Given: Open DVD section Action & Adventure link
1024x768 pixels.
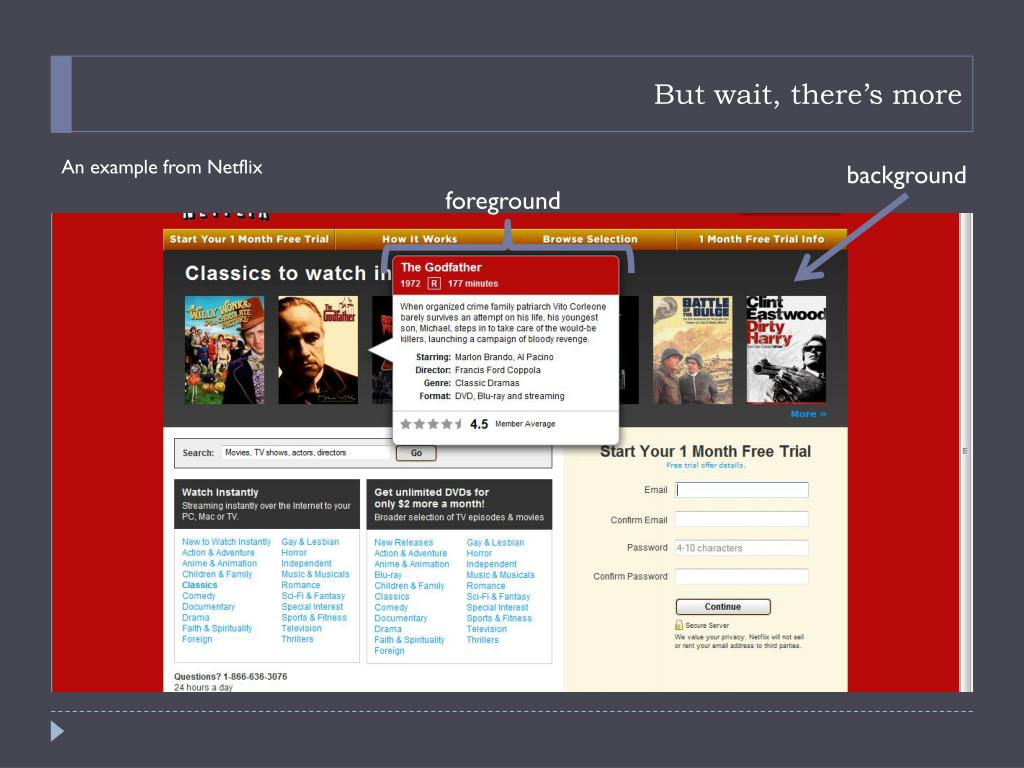Looking at the screenshot, I should coord(411,553).
